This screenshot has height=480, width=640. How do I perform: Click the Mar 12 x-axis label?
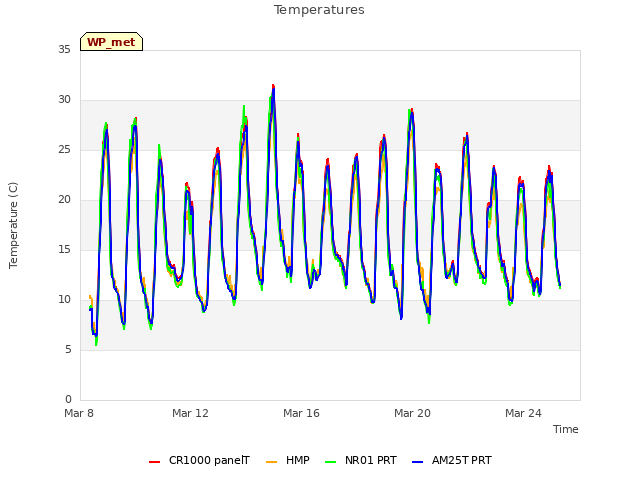[190, 413]
